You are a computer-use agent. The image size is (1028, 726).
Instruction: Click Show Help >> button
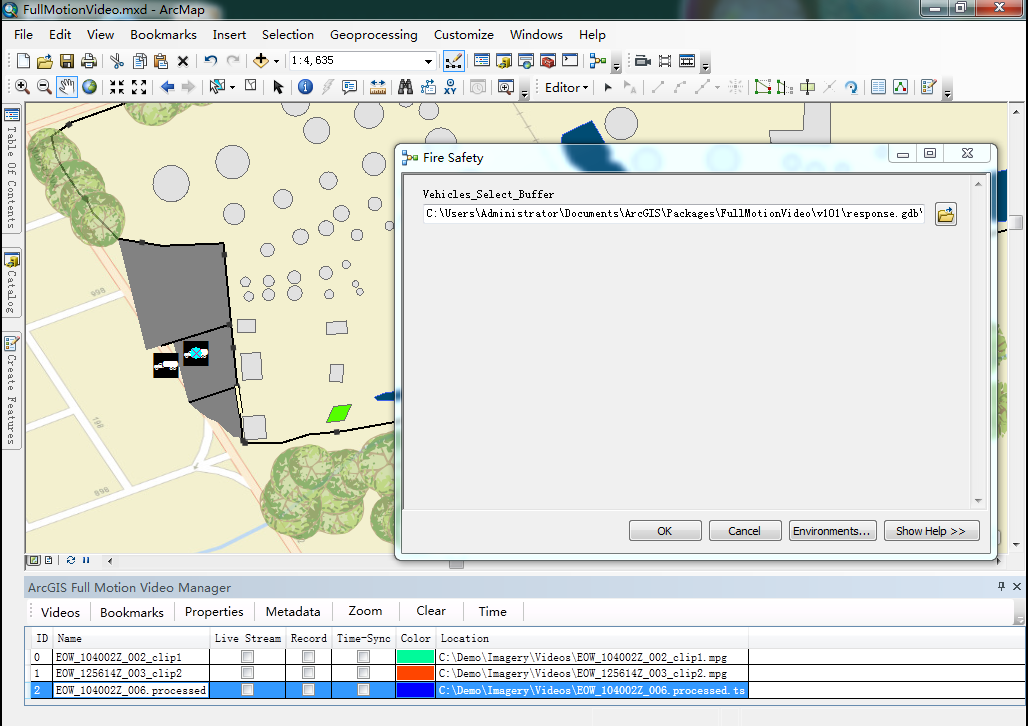click(x=931, y=531)
